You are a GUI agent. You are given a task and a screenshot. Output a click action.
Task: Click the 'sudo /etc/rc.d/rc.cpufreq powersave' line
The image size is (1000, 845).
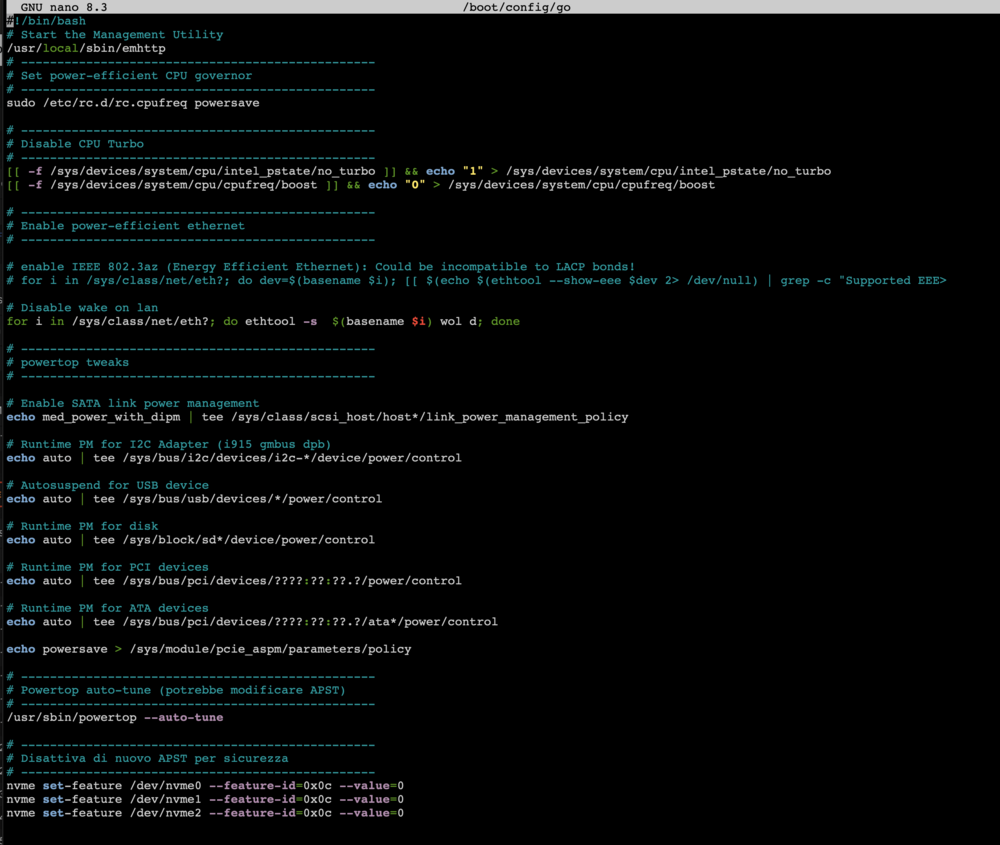[133, 103]
